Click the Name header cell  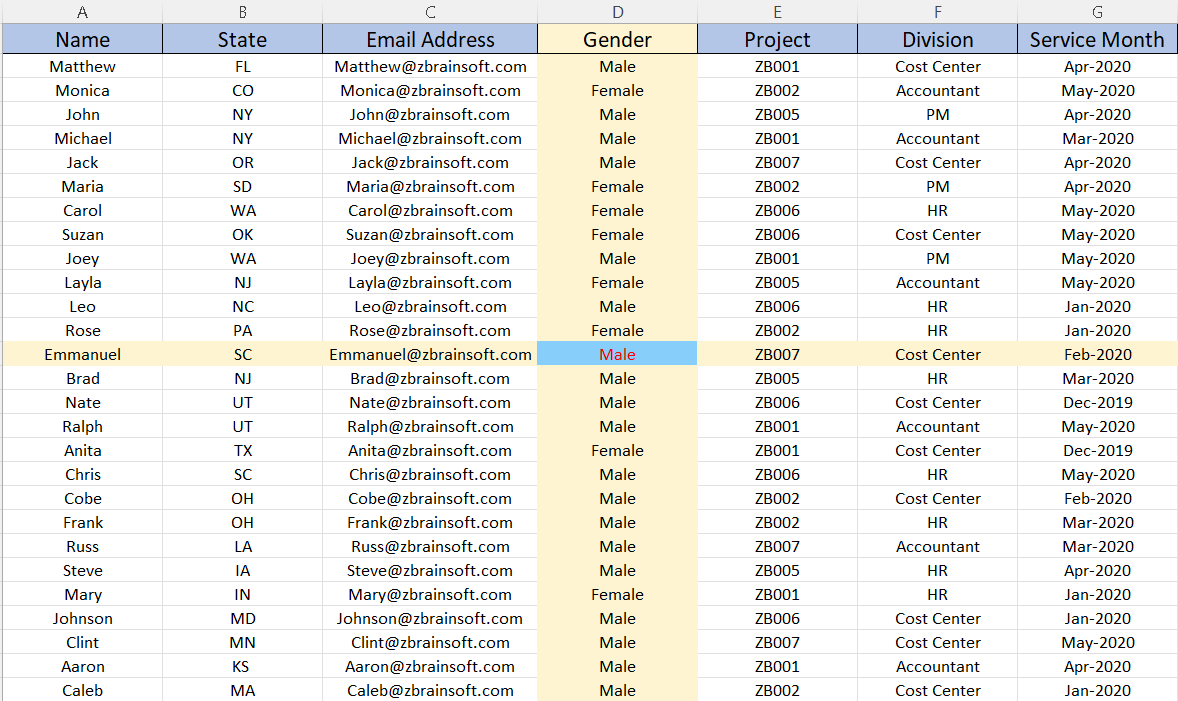tap(82, 39)
